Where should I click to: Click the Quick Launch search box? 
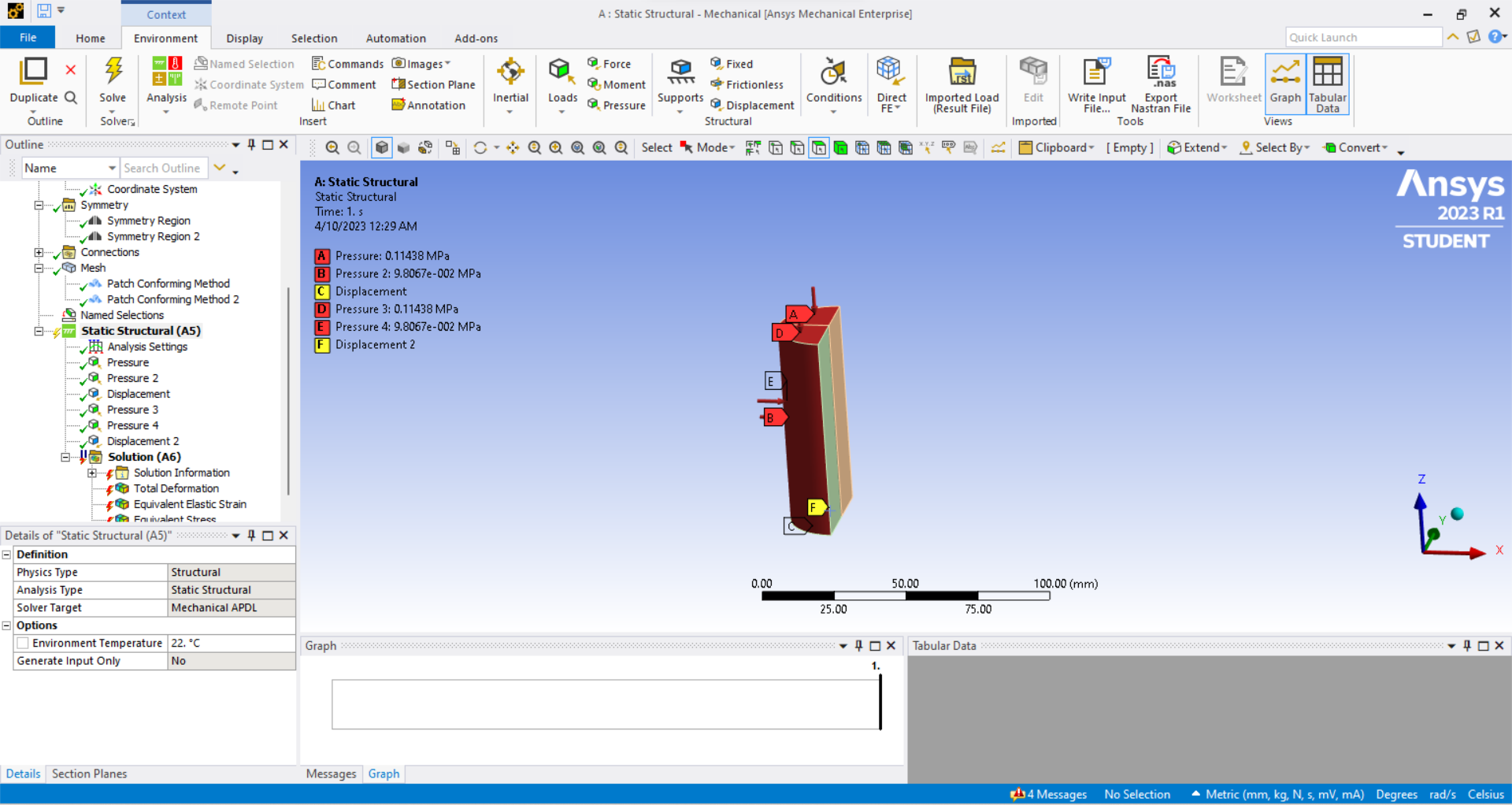(1363, 37)
